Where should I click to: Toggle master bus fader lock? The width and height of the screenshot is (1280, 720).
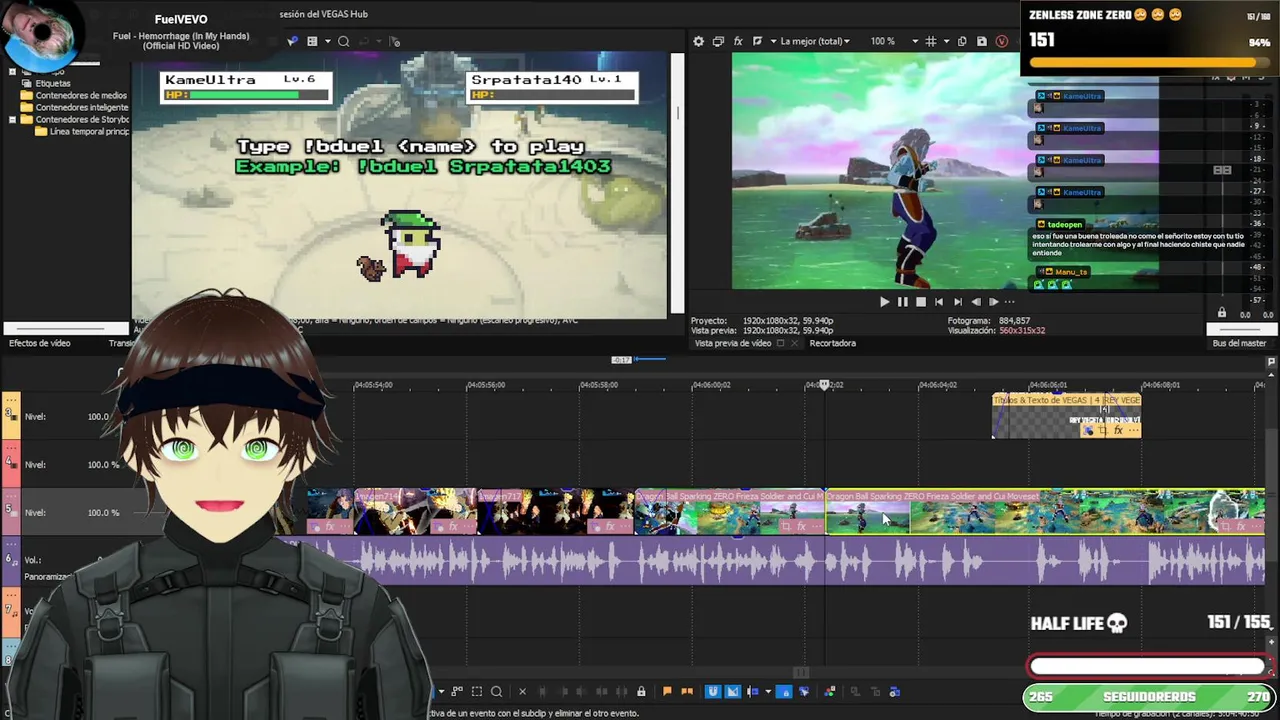[1221, 313]
